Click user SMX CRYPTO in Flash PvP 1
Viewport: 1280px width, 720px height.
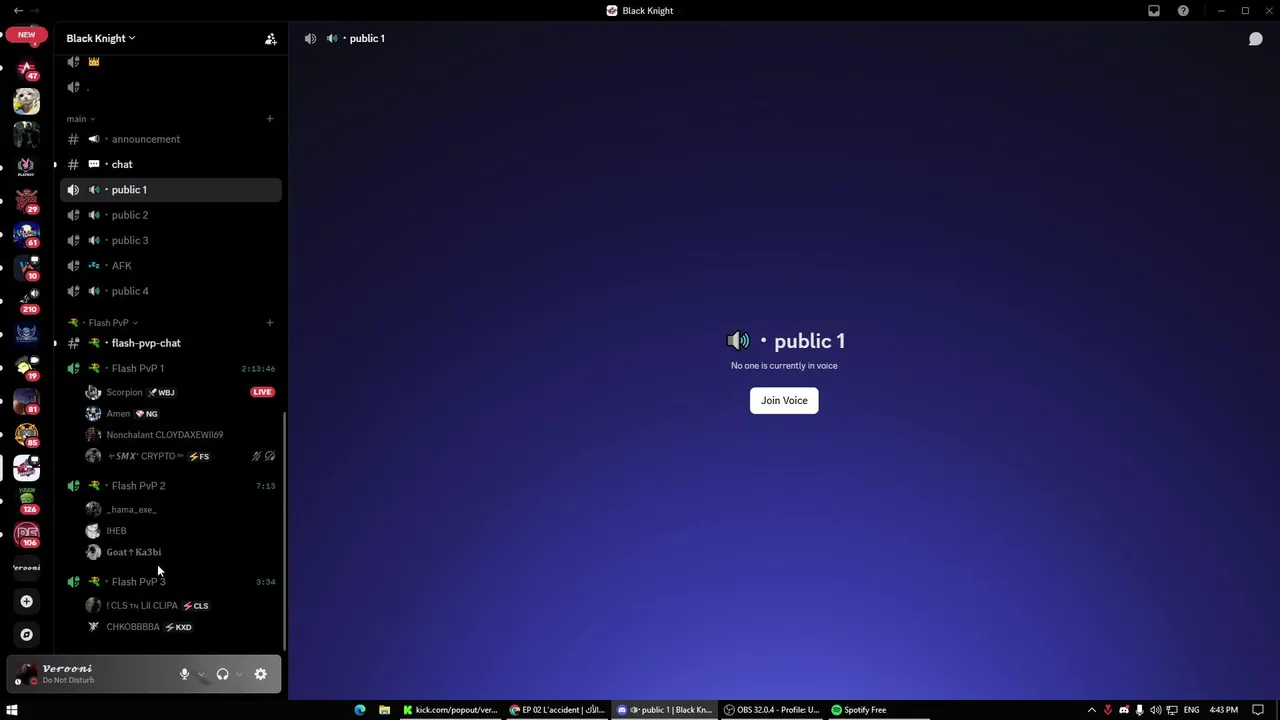tap(181, 456)
